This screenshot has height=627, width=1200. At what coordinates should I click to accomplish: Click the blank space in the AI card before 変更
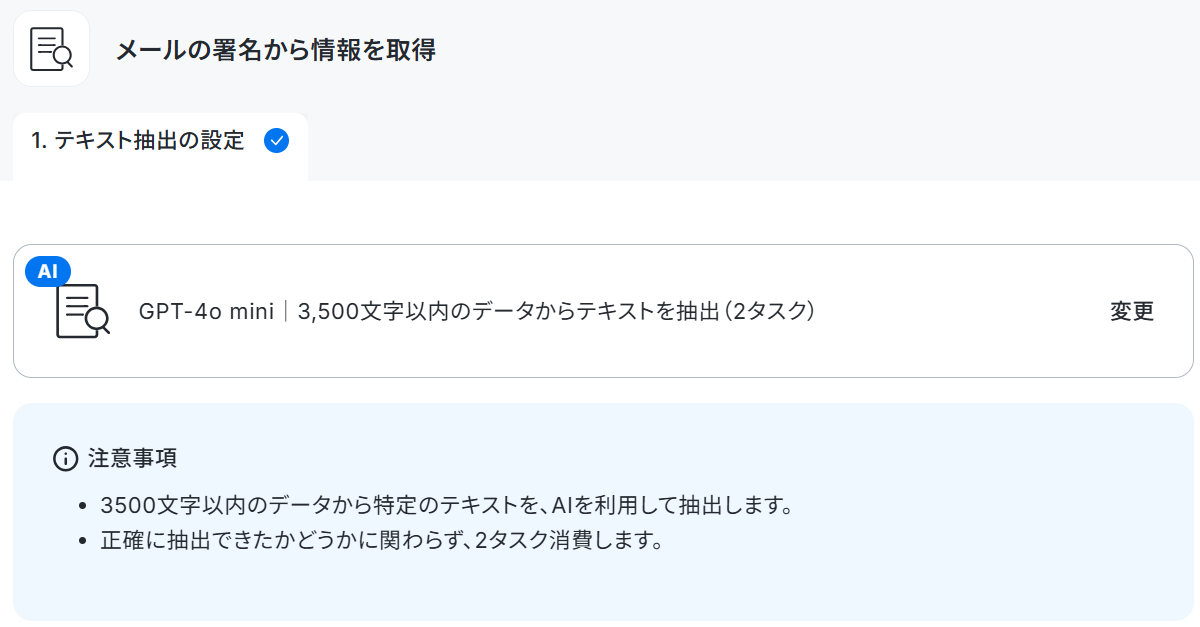click(960, 311)
